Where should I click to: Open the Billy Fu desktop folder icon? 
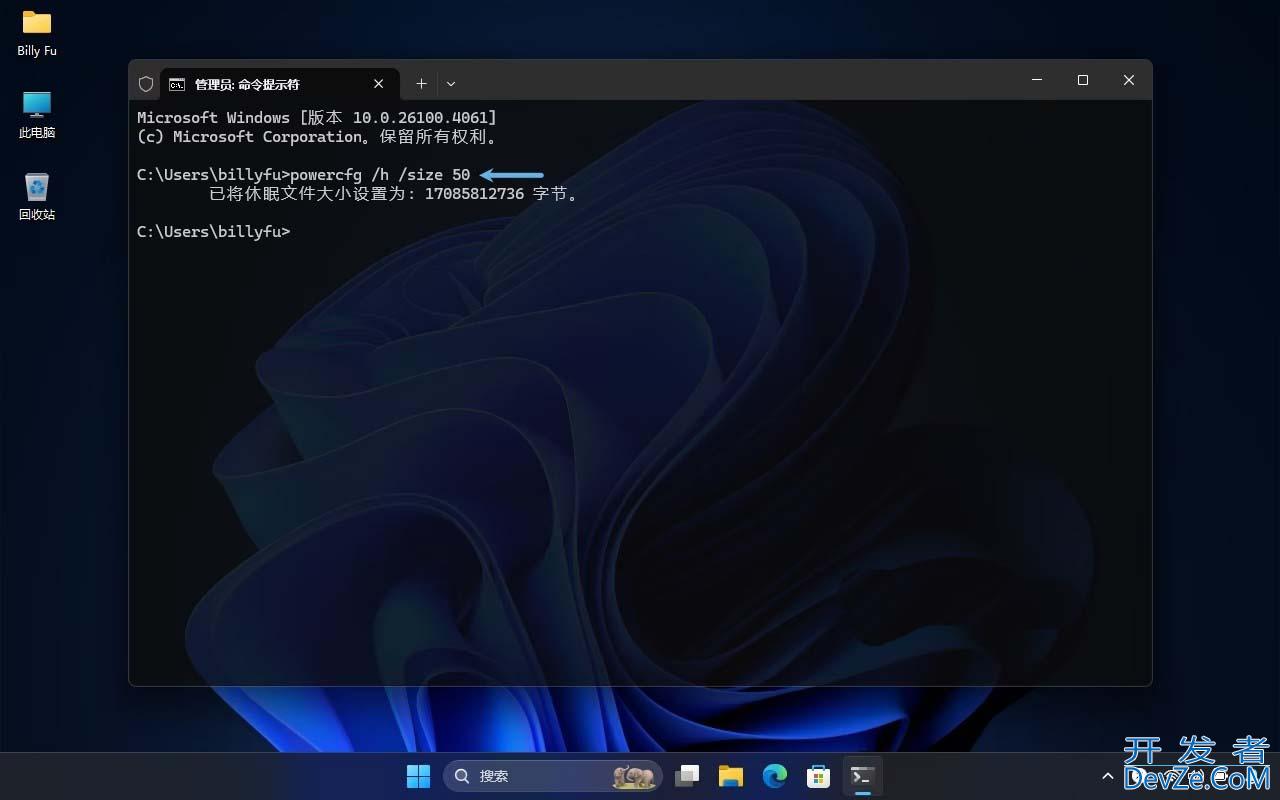[37, 33]
